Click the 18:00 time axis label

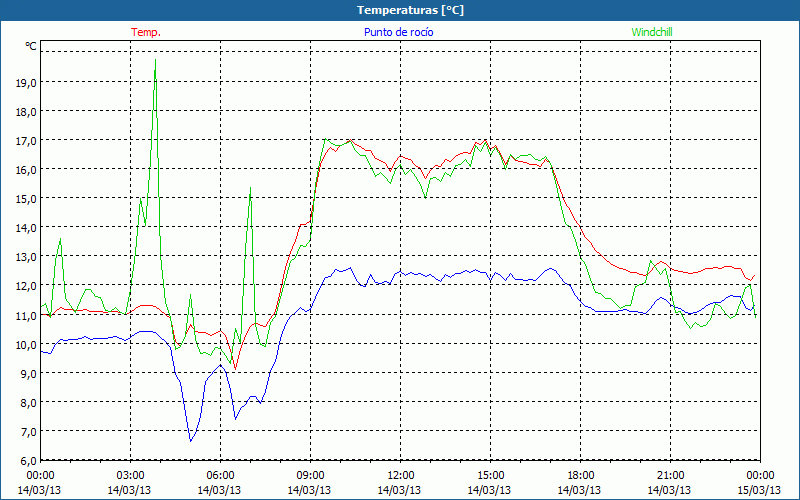(581, 476)
